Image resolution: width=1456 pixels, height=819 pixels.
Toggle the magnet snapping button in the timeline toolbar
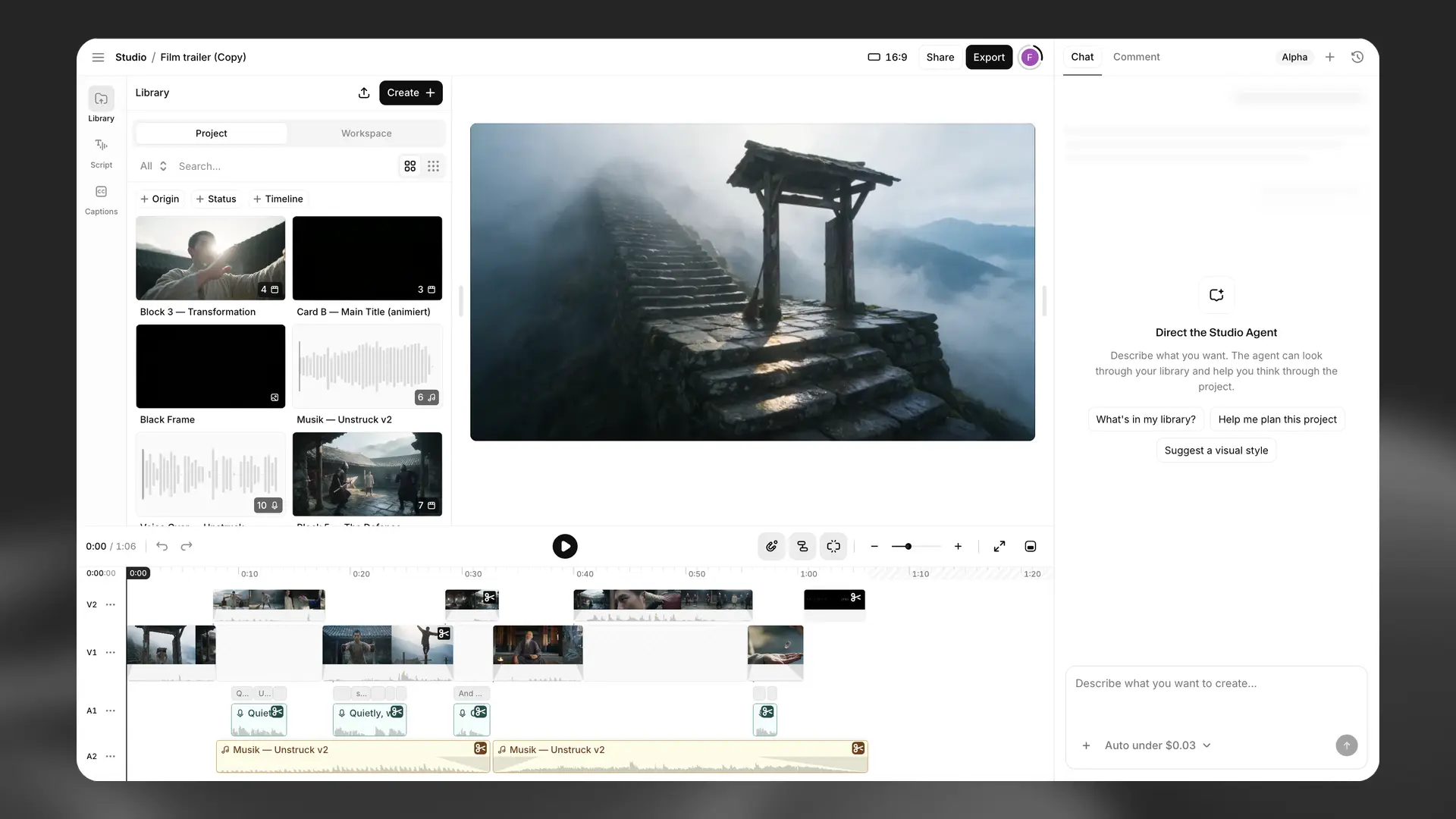tap(771, 546)
